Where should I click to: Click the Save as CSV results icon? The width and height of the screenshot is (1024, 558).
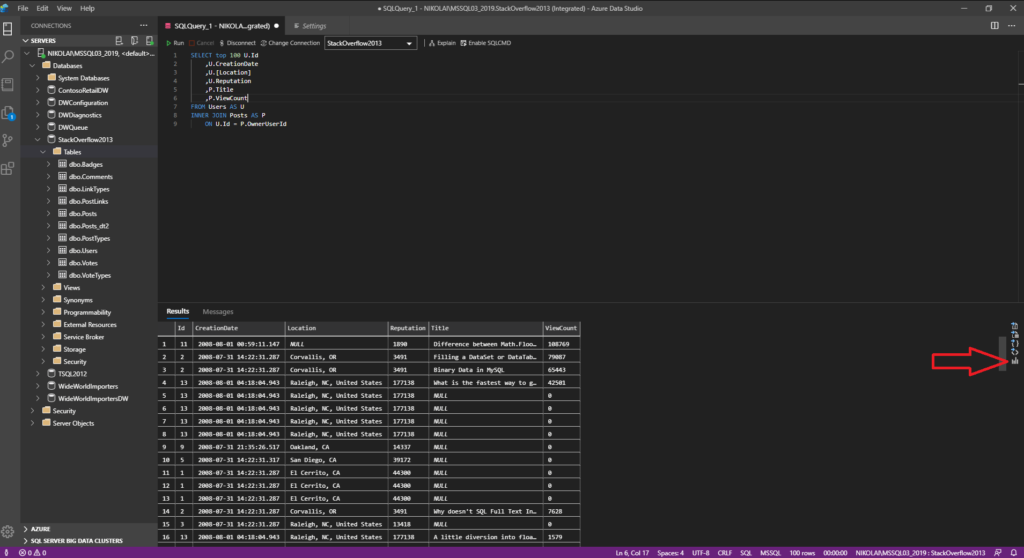click(1015, 325)
